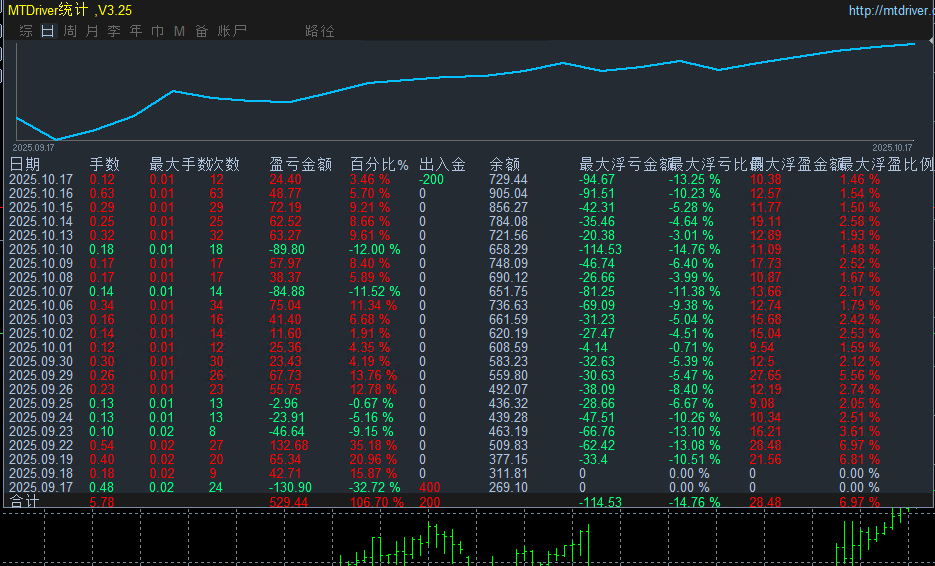Open the http://mtdriver.com link
The height and width of the screenshot is (566, 935).
point(888,11)
